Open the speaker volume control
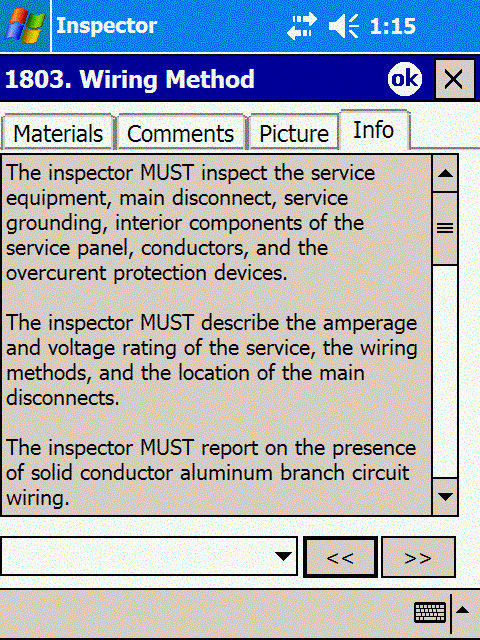Image resolution: width=480 pixels, height=640 pixels. (344, 26)
